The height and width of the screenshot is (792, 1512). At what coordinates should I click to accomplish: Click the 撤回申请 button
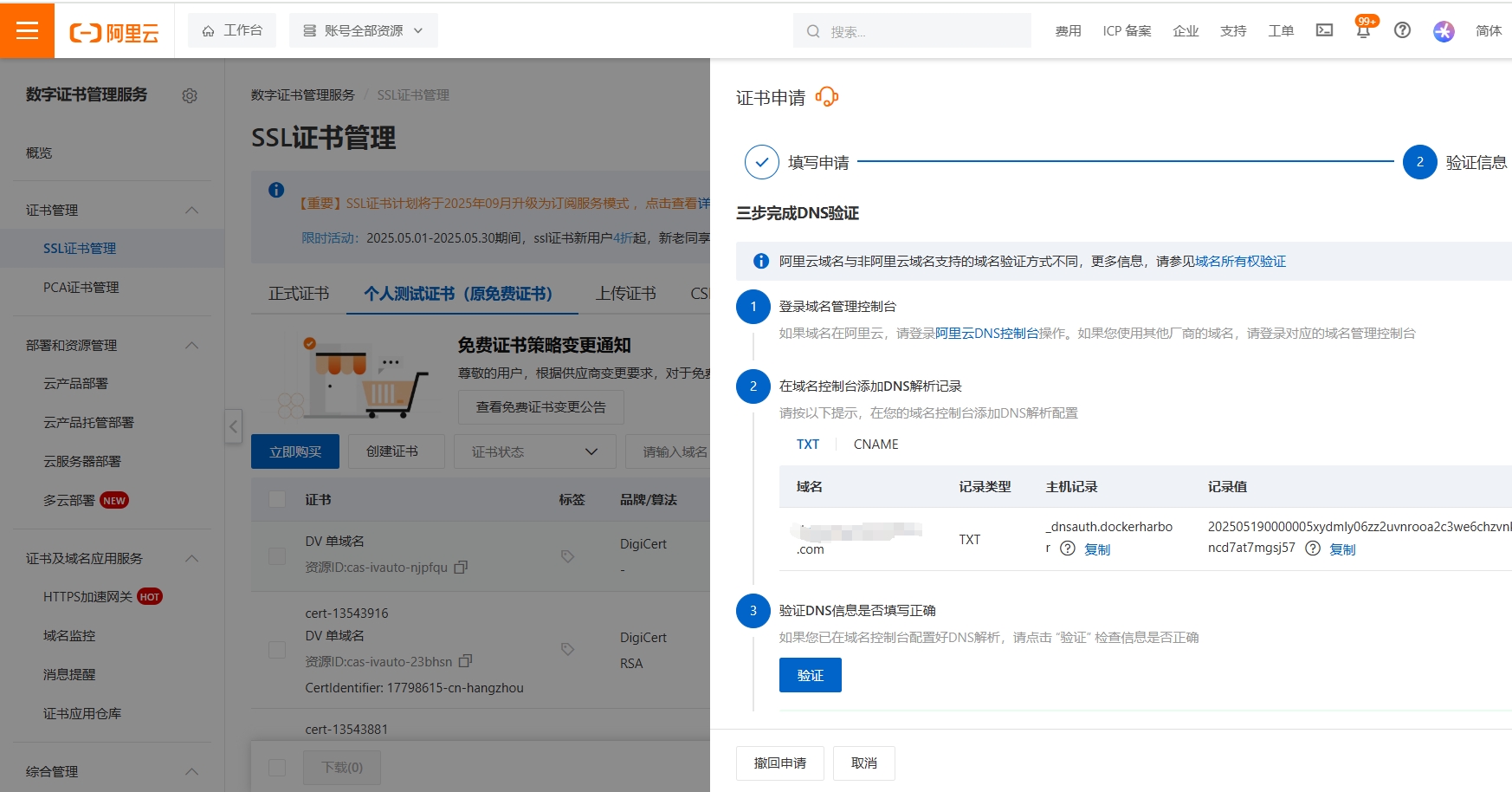(780, 763)
